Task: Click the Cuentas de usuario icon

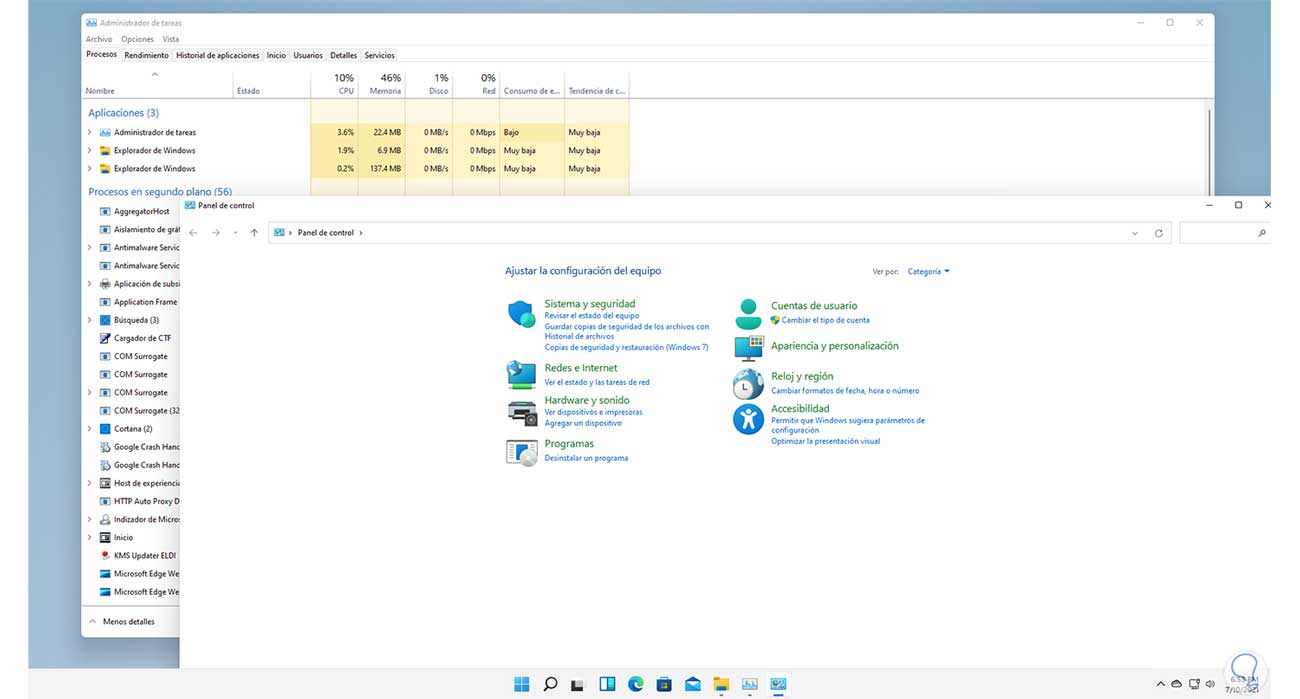Action: point(748,313)
